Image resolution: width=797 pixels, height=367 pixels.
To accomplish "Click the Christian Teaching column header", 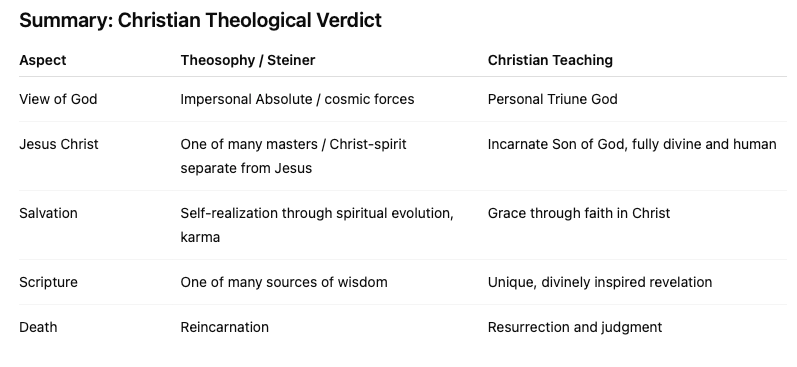I will [x=550, y=60].
